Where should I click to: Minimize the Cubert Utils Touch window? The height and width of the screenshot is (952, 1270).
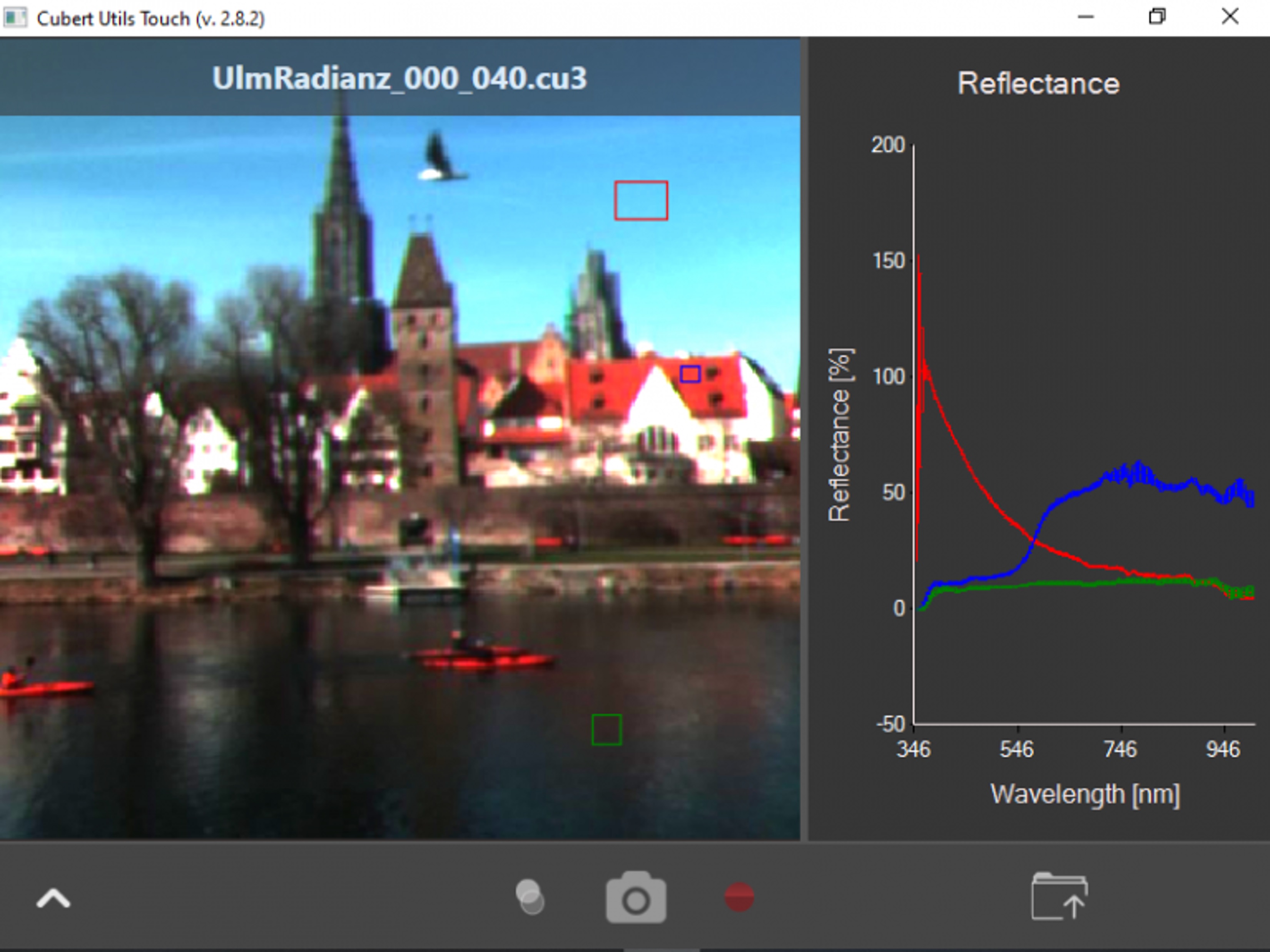pyautogui.click(x=1085, y=17)
